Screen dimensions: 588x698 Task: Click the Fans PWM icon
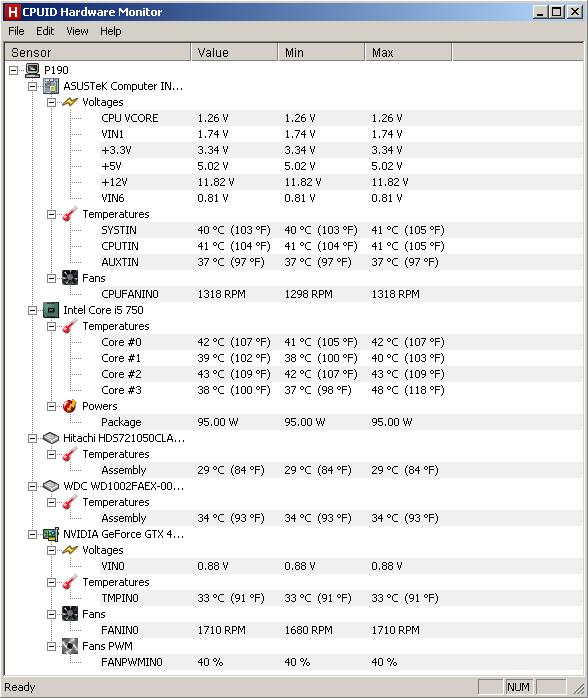[70, 646]
